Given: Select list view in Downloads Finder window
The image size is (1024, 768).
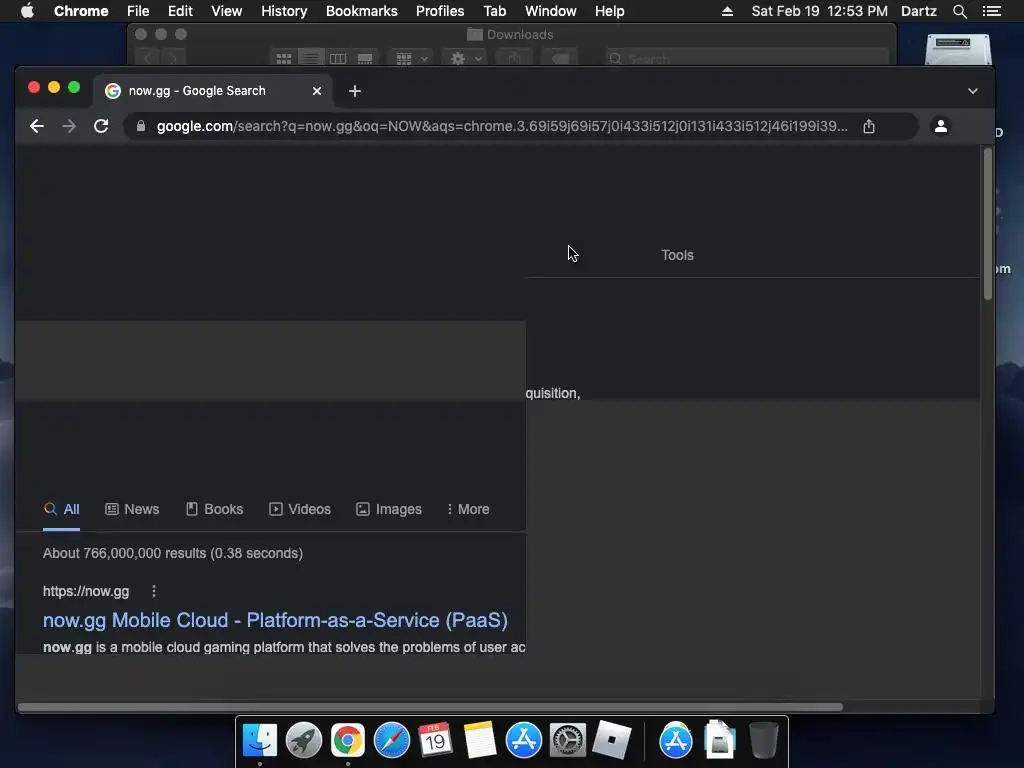Looking at the screenshot, I should coord(311,59).
